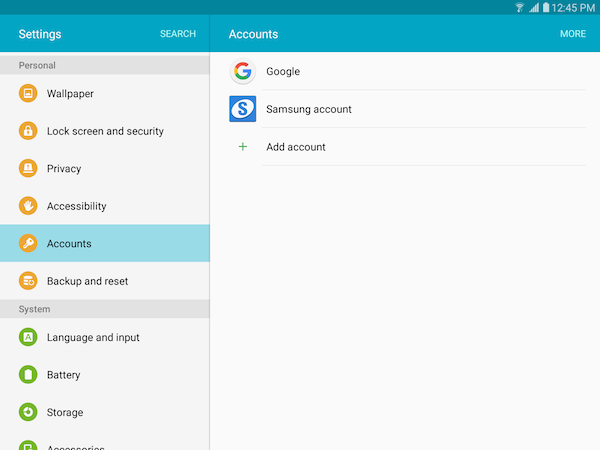Image resolution: width=600 pixels, height=450 pixels.
Task: Tap the Privacy icon
Action: 28,168
